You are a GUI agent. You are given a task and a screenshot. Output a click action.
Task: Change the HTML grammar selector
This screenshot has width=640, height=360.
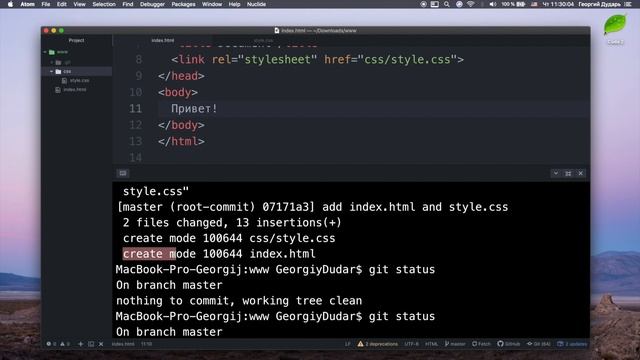pos(431,344)
